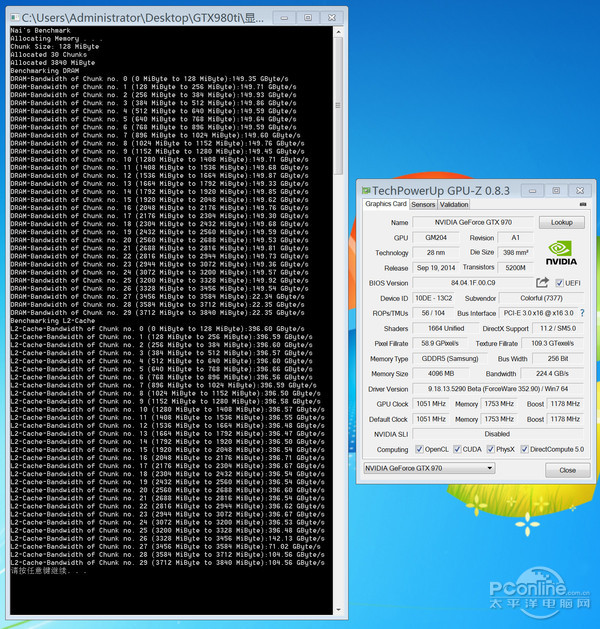Click the Bus Interface PCI-E field
Image resolution: width=600 pixels, height=629 pixels.
point(539,313)
